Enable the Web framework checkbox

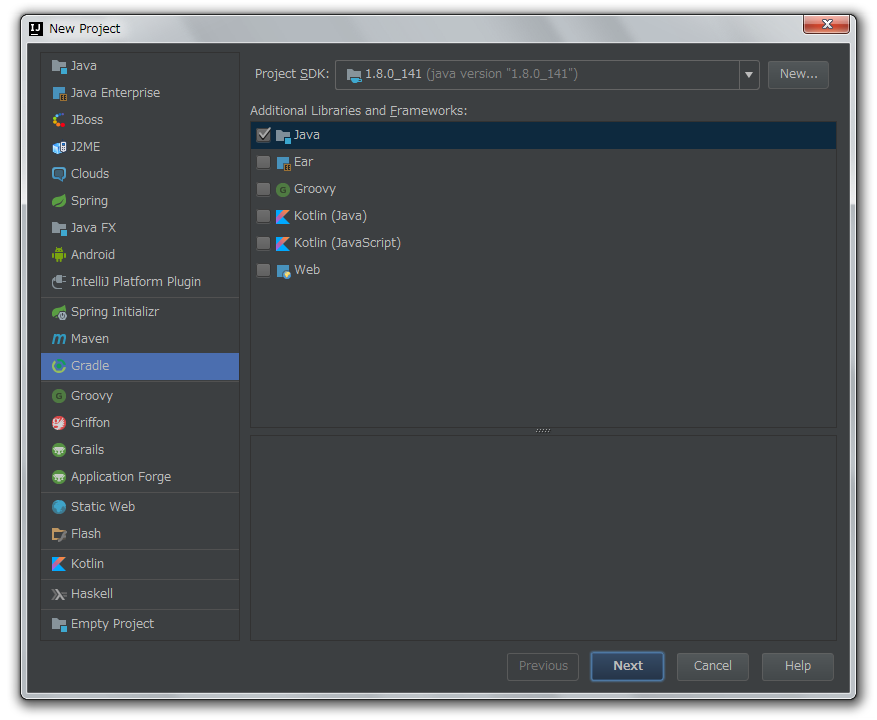(263, 270)
